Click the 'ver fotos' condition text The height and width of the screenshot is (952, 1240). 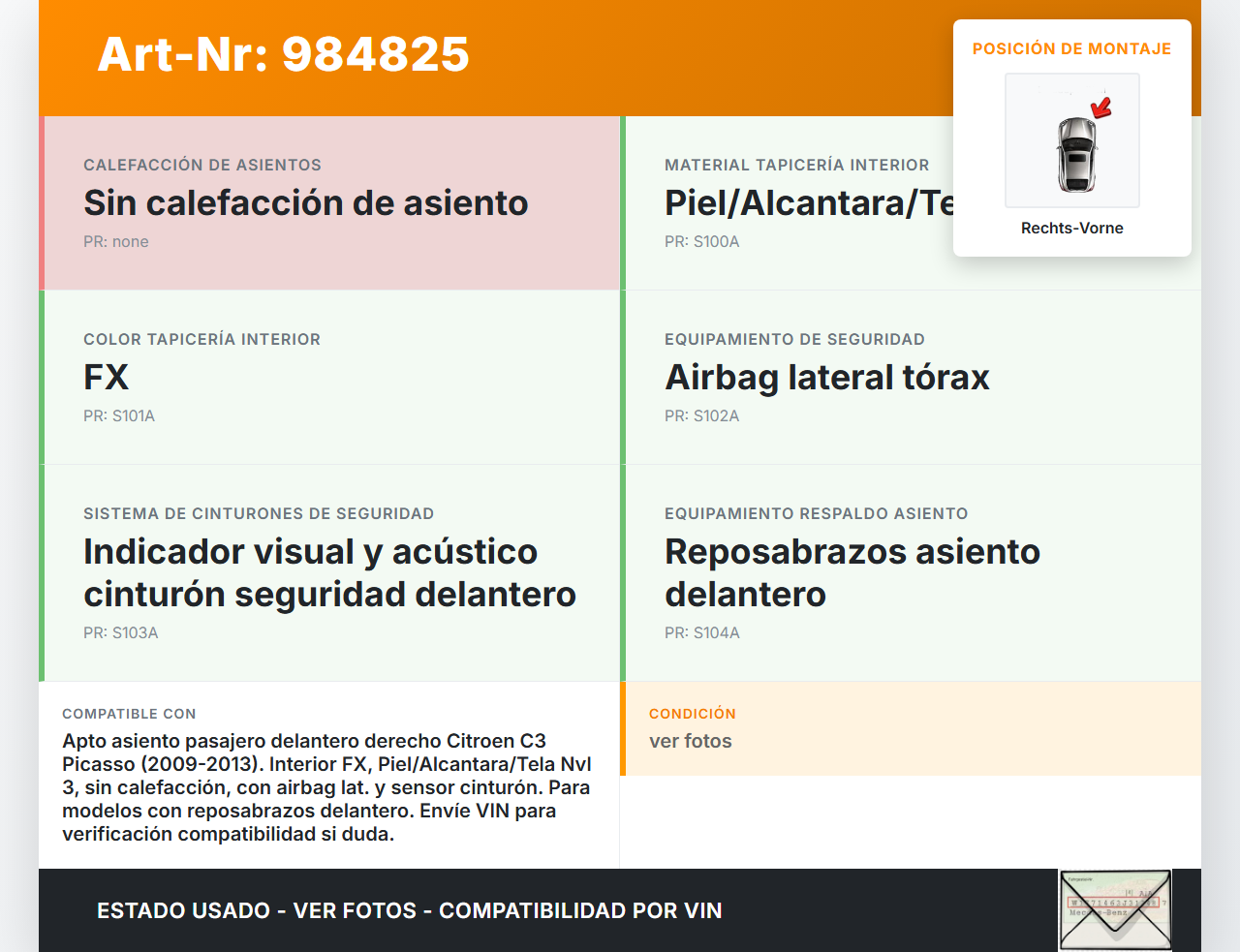691,741
